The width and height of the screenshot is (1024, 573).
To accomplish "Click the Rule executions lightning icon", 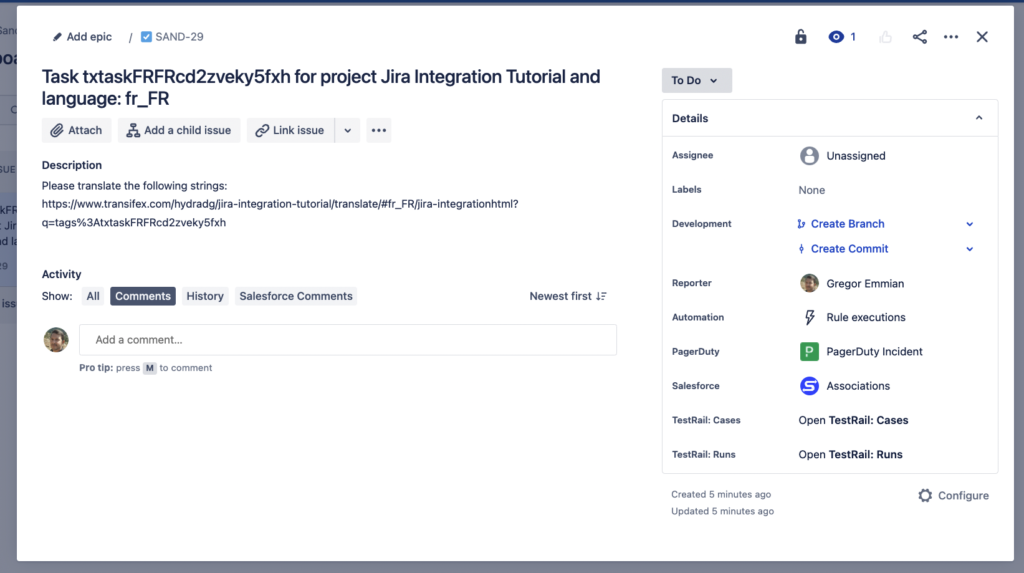I will click(x=809, y=317).
